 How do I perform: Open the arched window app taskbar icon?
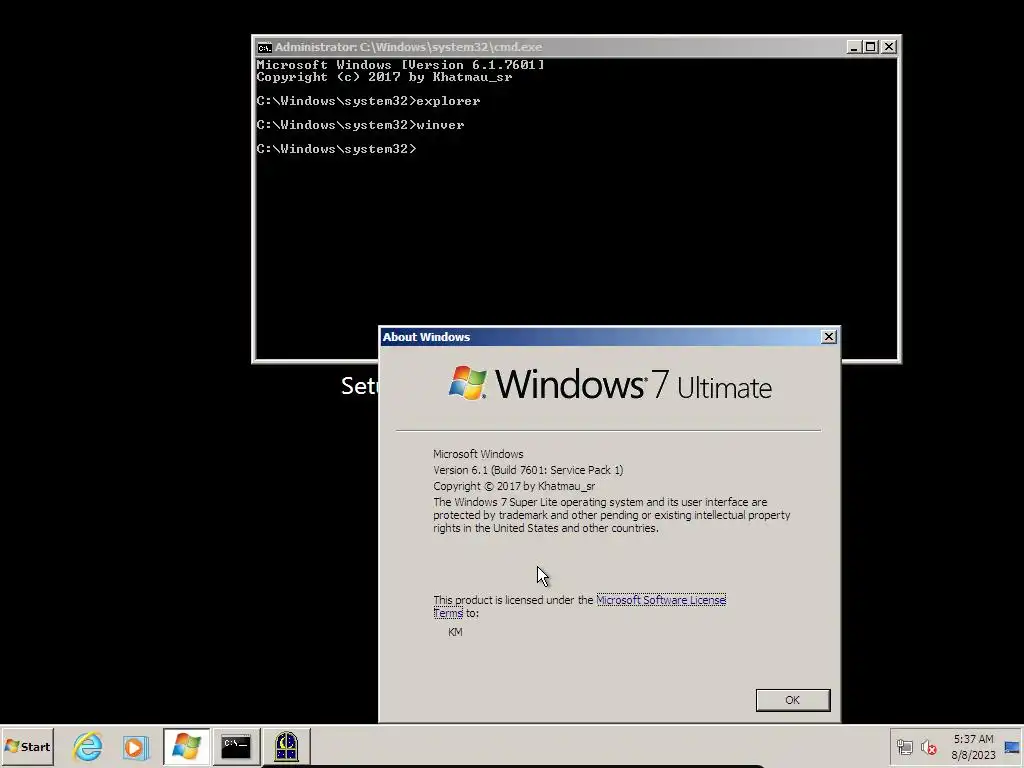286,746
